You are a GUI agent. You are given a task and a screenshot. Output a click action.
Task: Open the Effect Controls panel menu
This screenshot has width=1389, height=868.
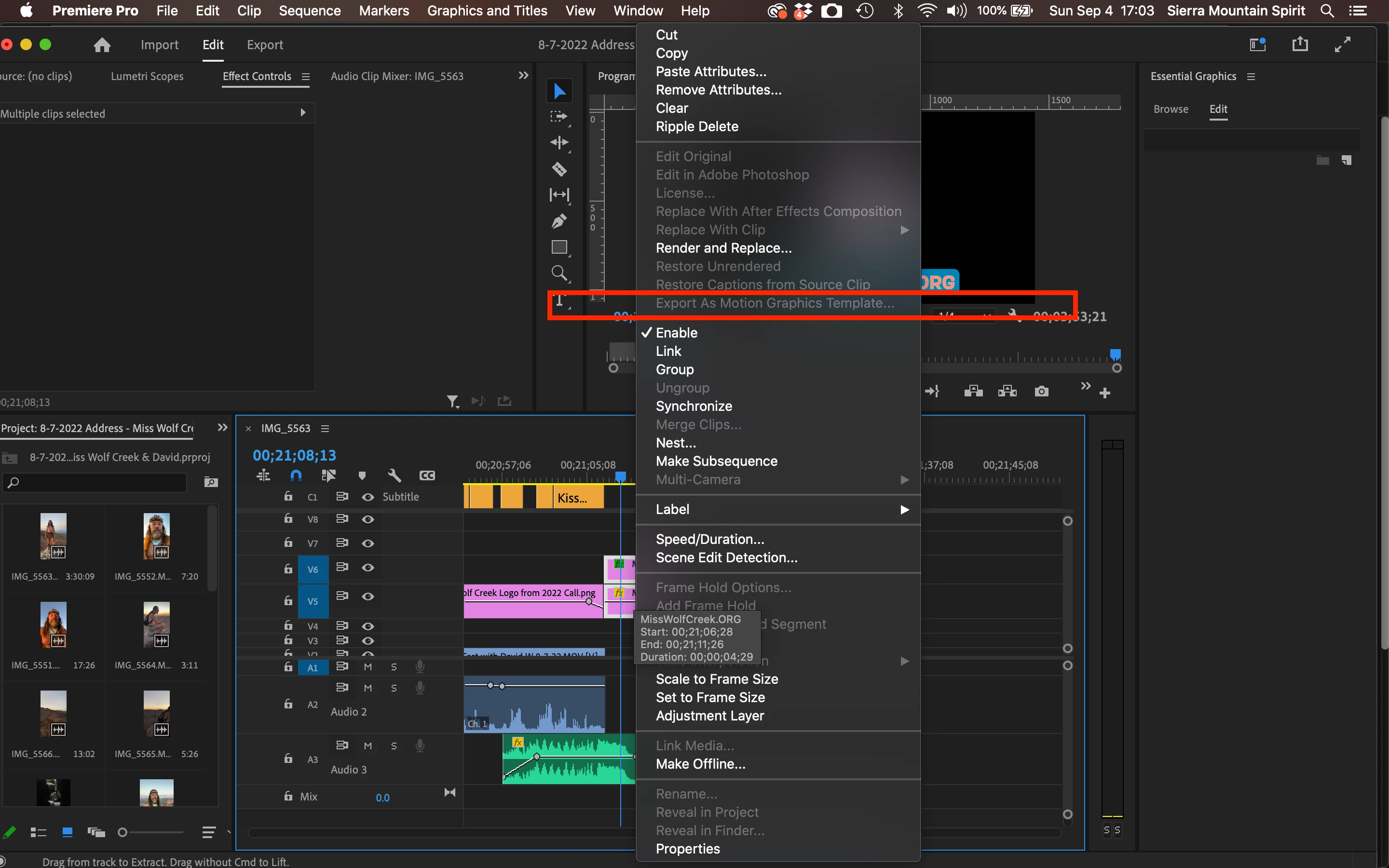tap(306, 77)
